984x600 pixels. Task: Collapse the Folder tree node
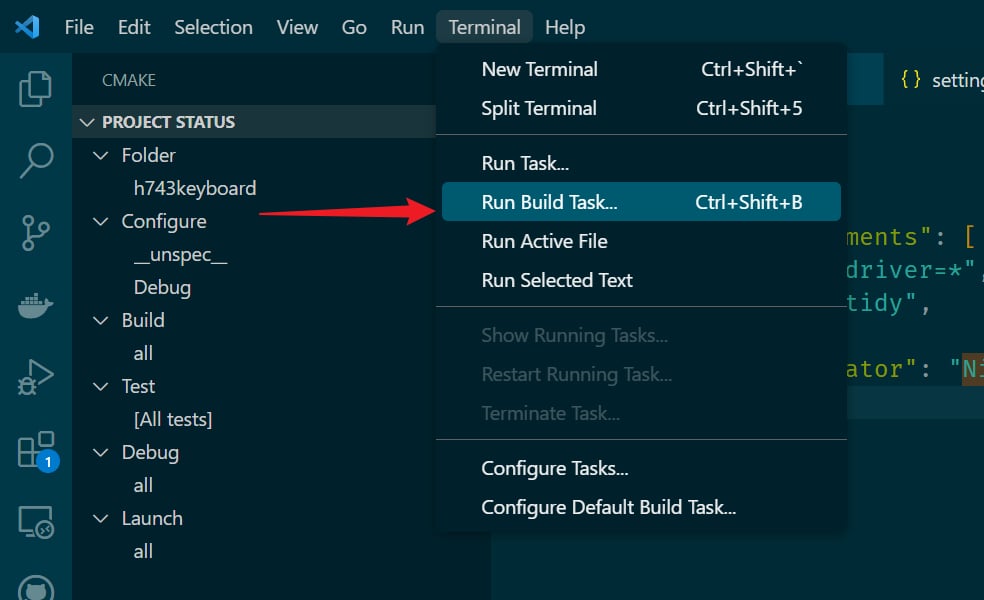pos(101,155)
